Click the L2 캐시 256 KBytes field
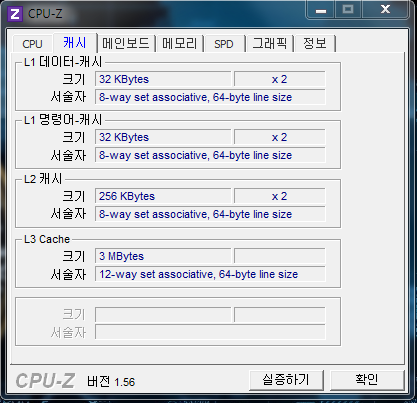 163,196
